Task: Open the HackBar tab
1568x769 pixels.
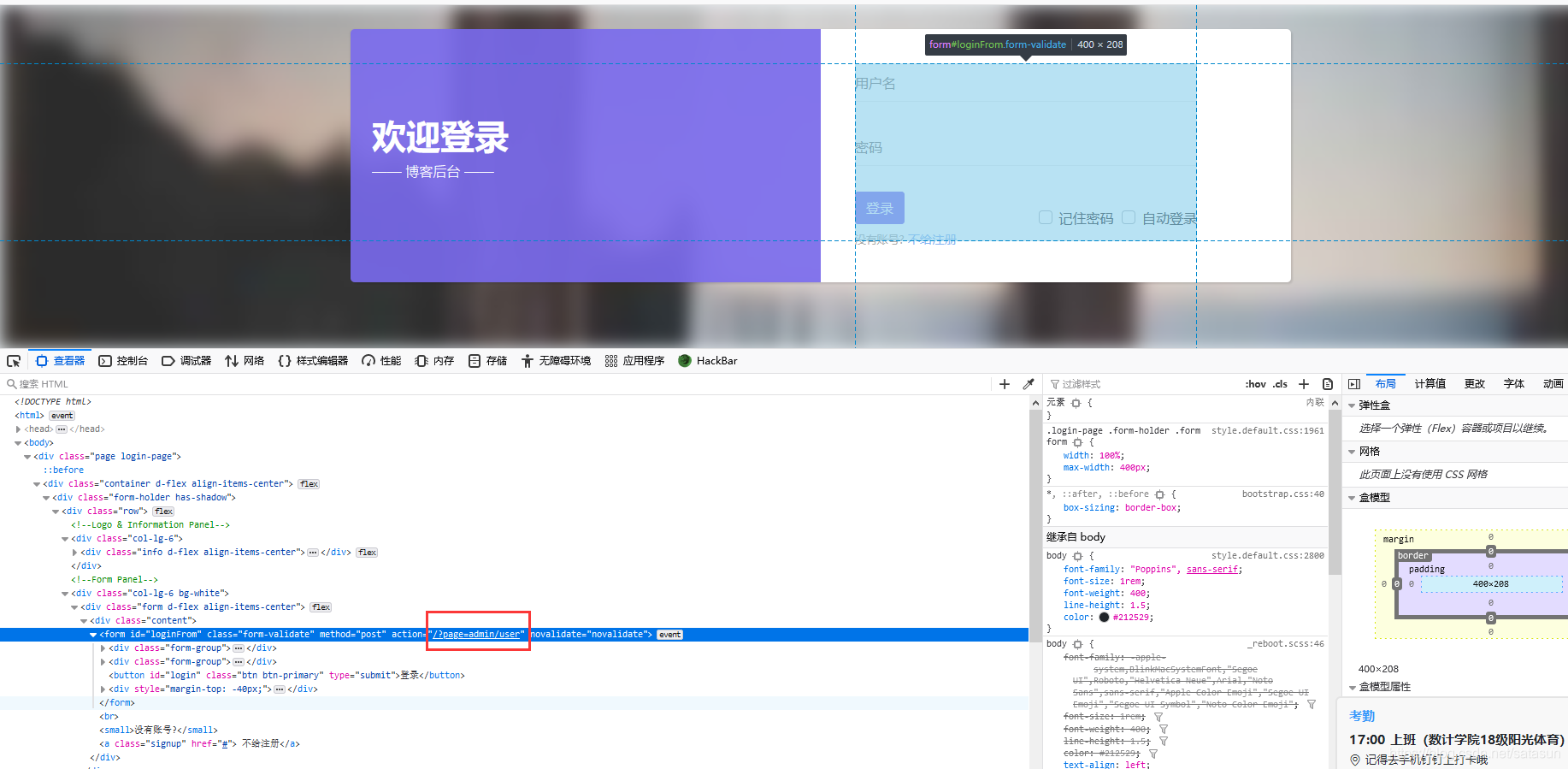Action: click(708, 361)
